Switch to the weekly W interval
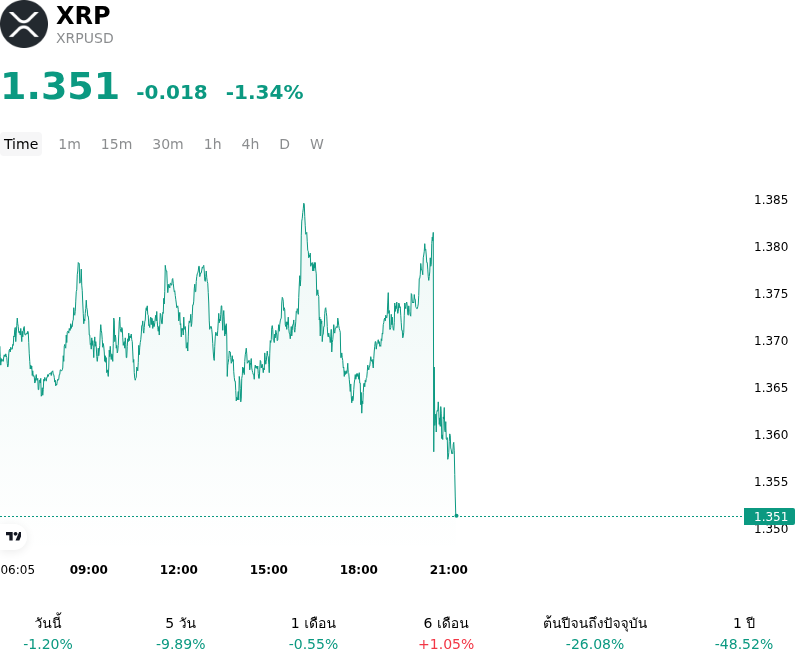 [x=317, y=144]
